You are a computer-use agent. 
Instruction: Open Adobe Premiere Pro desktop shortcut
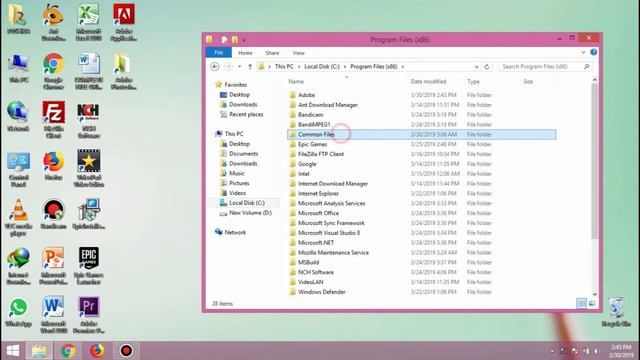tap(89, 315)
